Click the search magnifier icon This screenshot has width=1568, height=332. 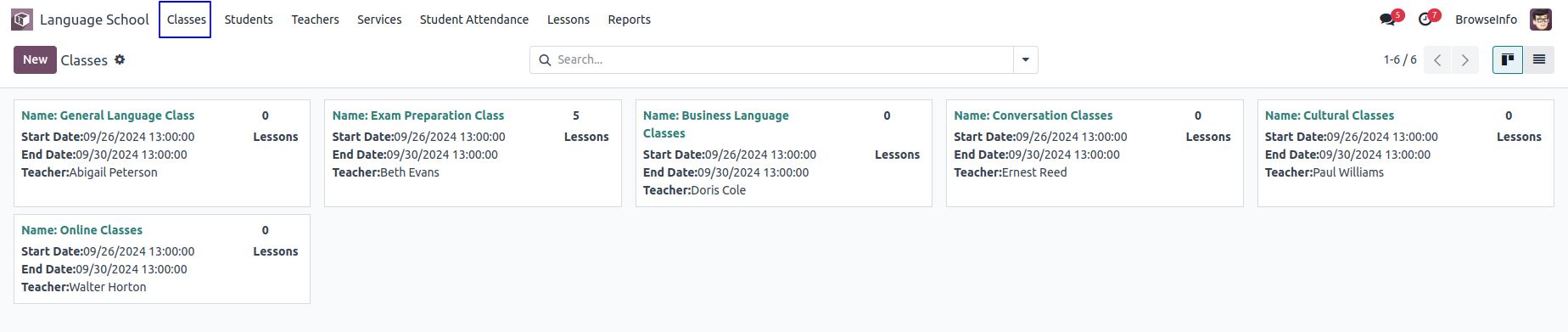[545, 60]
